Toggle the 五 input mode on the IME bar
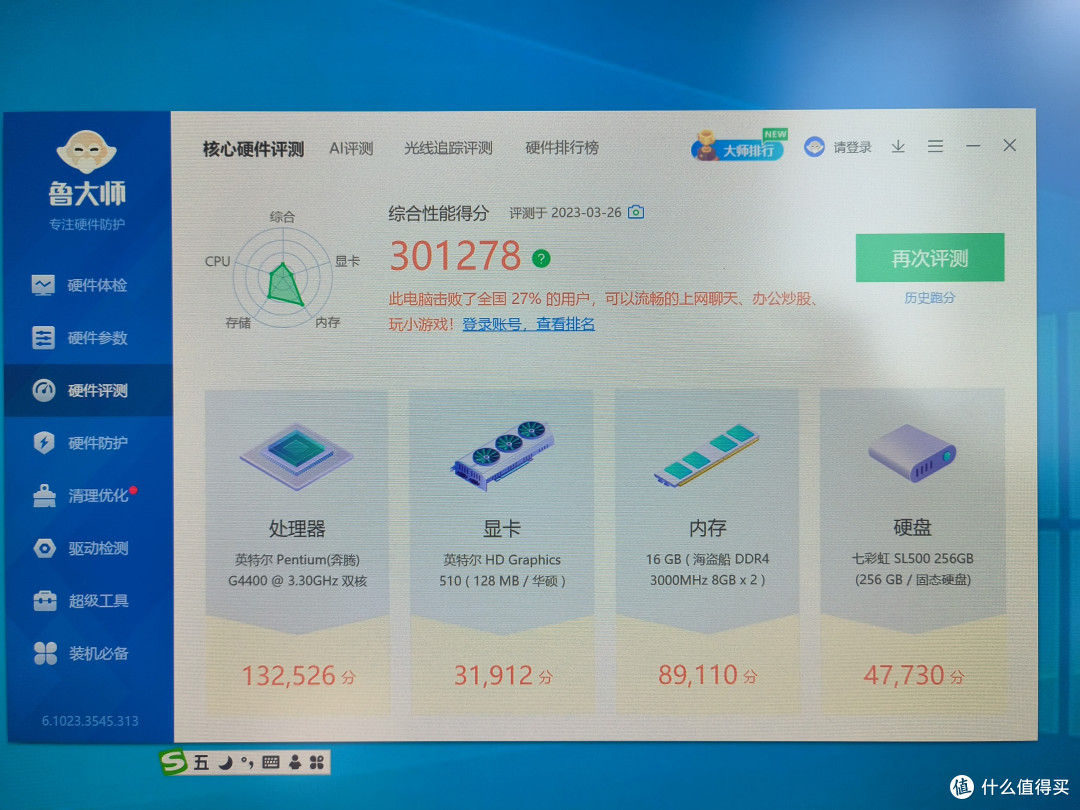 (201, 762)
